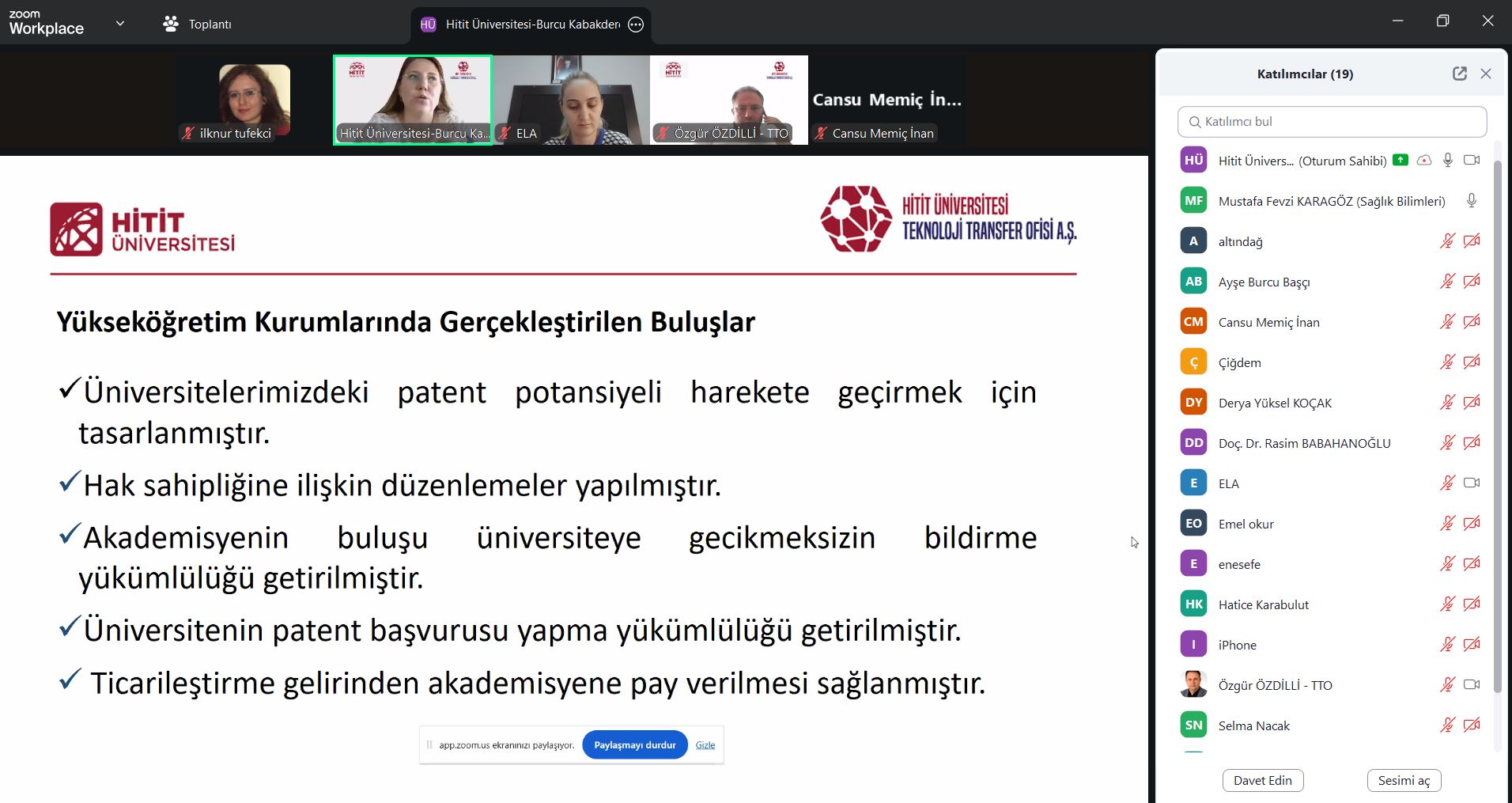This screenshot has width=1512, height=803.
Task: Click ELA's camera icon in participant list
Action: tap(1471, 483)
